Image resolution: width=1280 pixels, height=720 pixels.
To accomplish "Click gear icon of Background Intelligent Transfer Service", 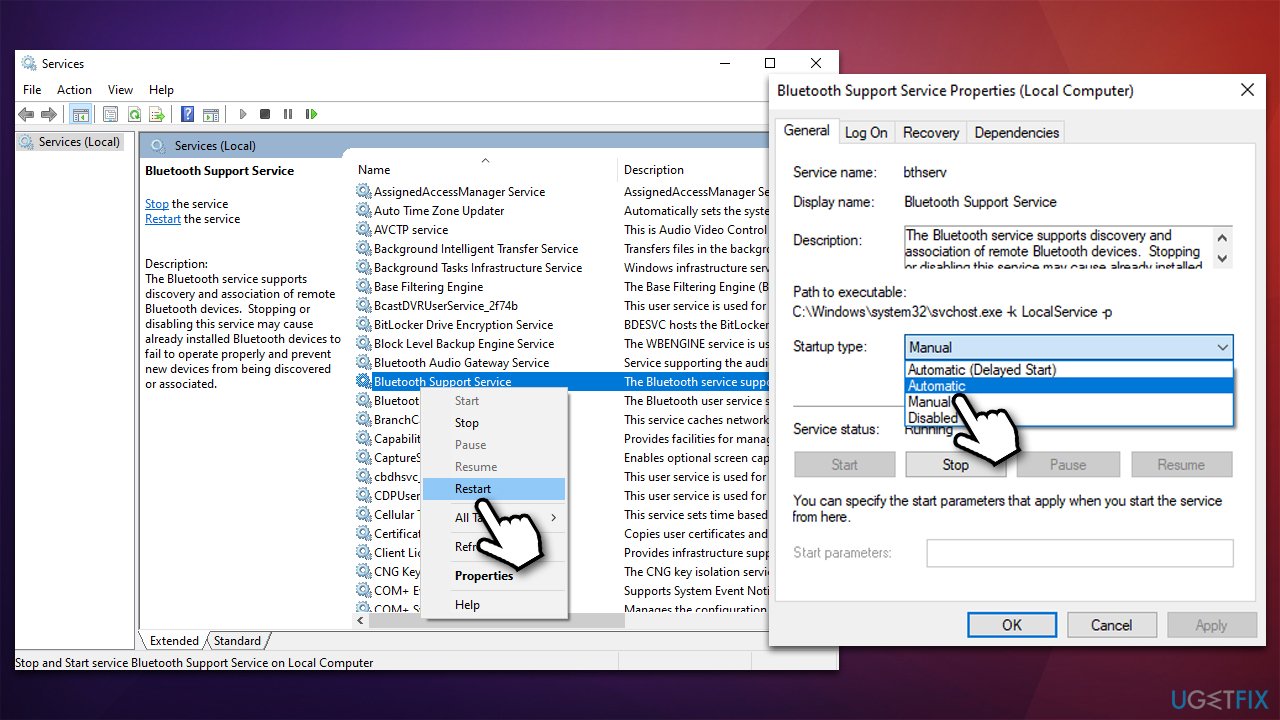I will pyautogui.click(x=364, y=248).
